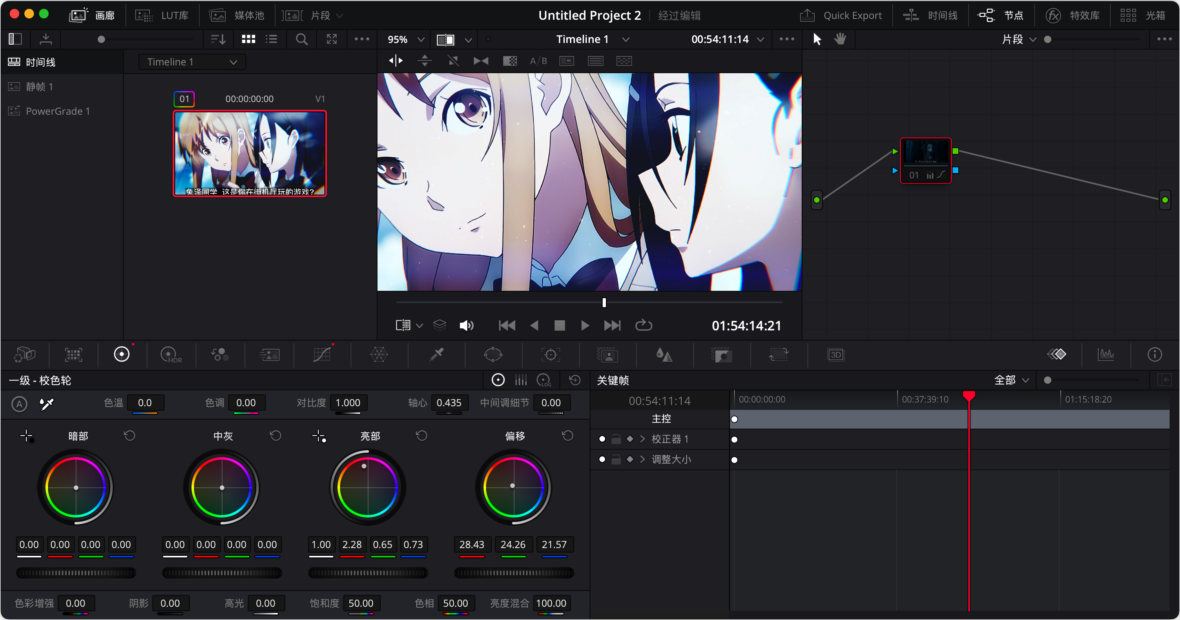1180x620 pixels.
Task: Click the master wheel slider under 暗部
Action: point(75,572)
